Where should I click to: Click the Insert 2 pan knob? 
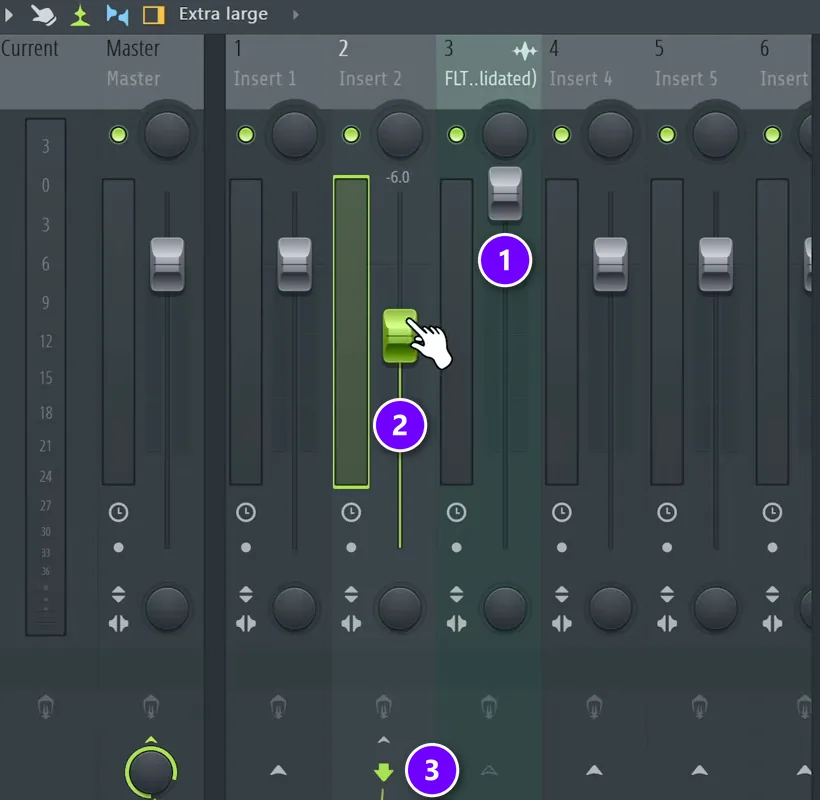400,135
